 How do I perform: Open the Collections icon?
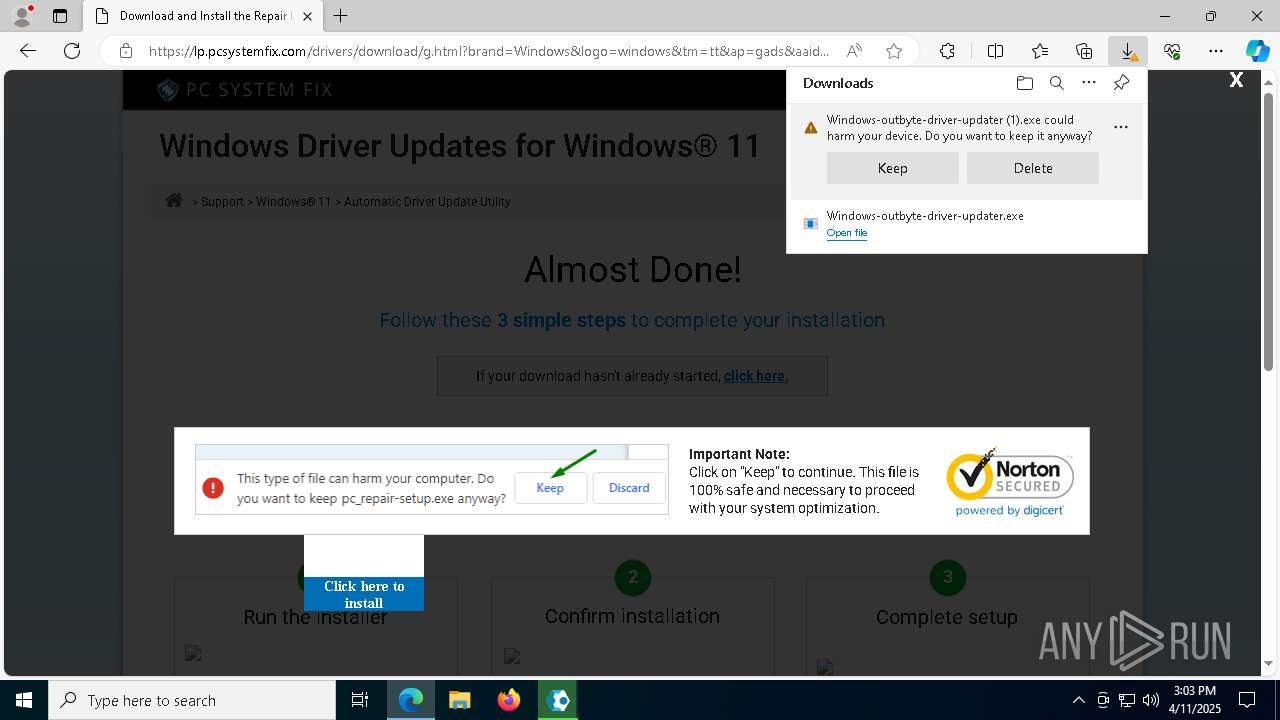[1084, 51]
